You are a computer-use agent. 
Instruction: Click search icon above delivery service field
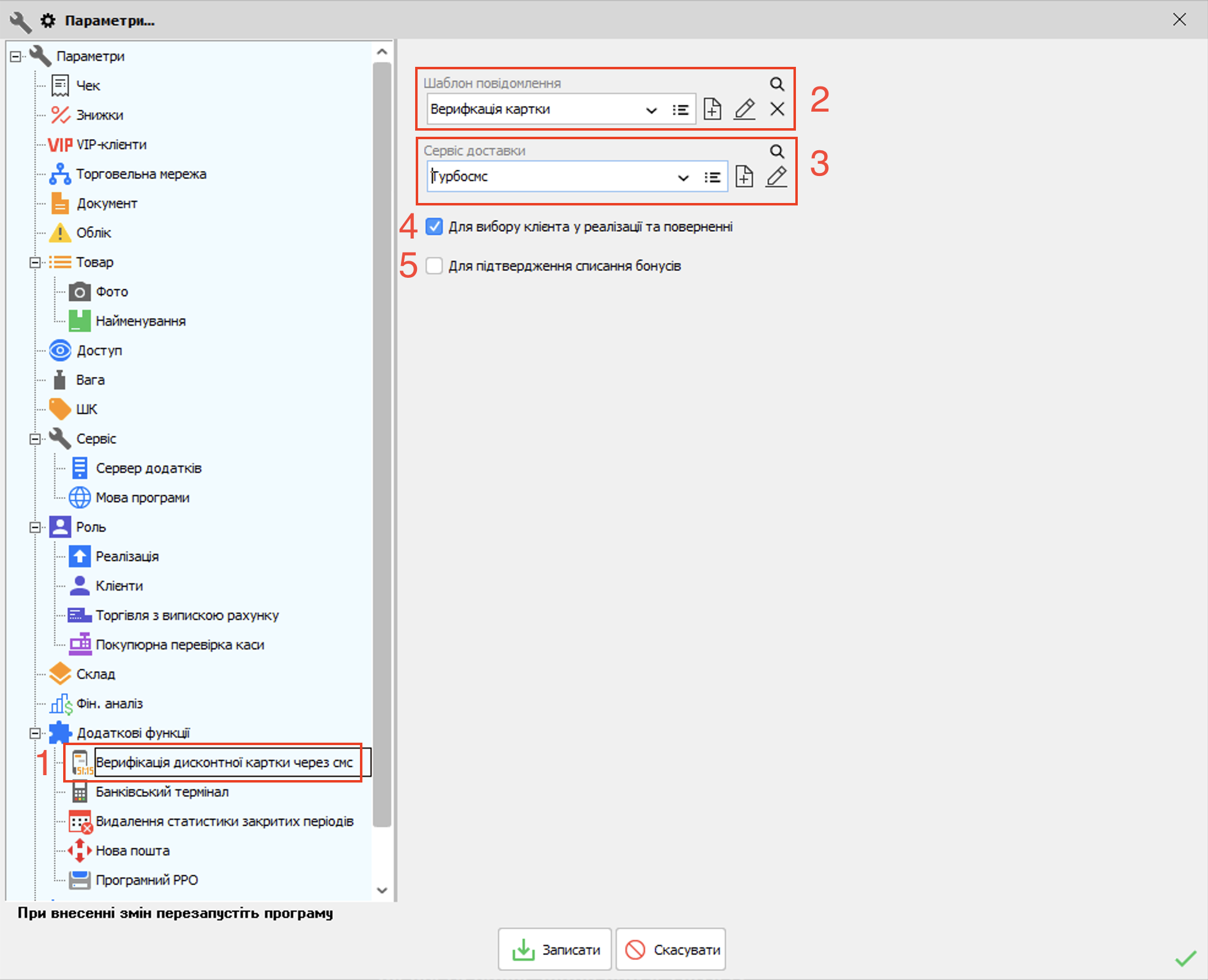776,151
